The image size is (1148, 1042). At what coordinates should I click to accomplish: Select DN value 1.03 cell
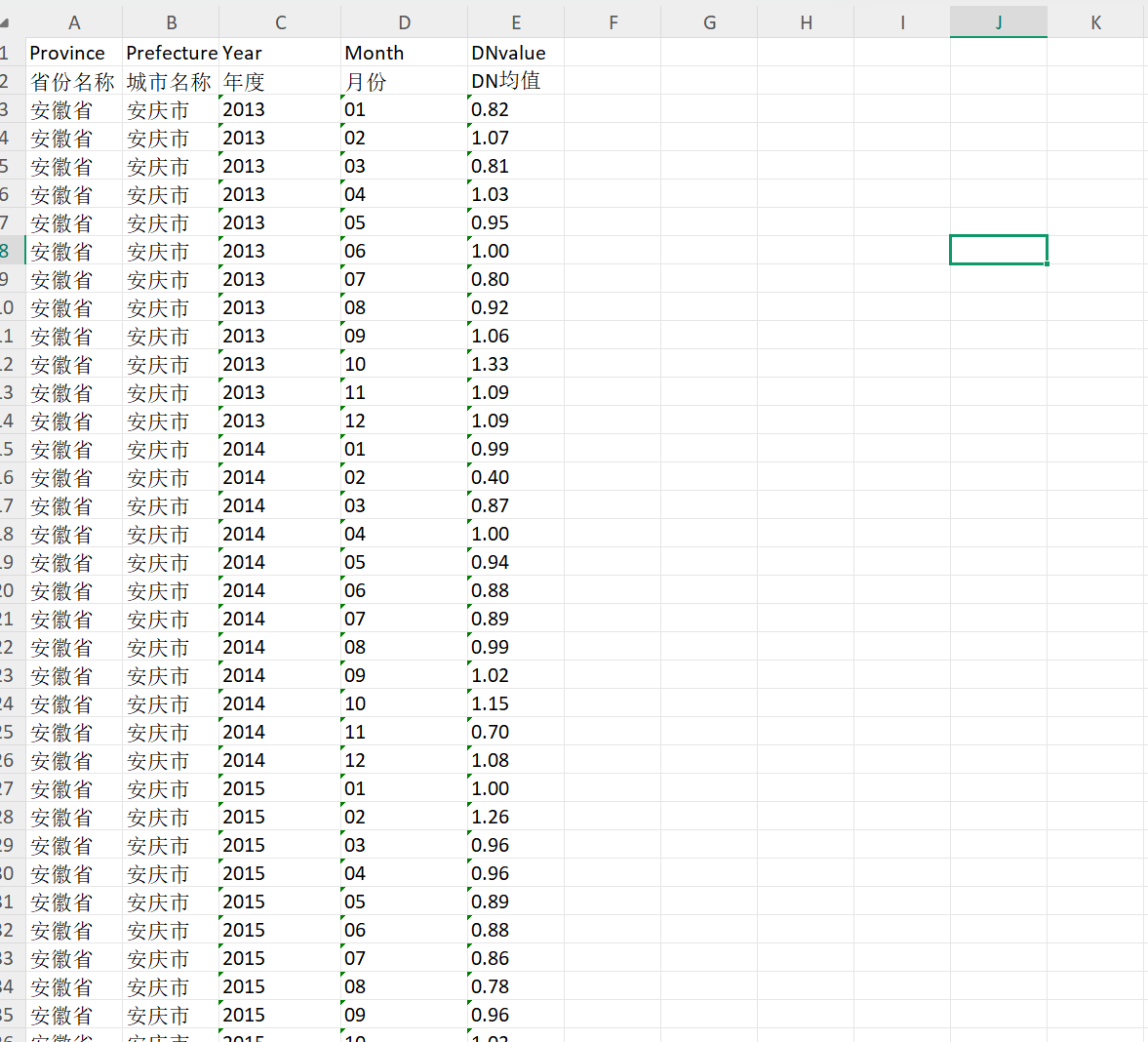click(516, 195)
